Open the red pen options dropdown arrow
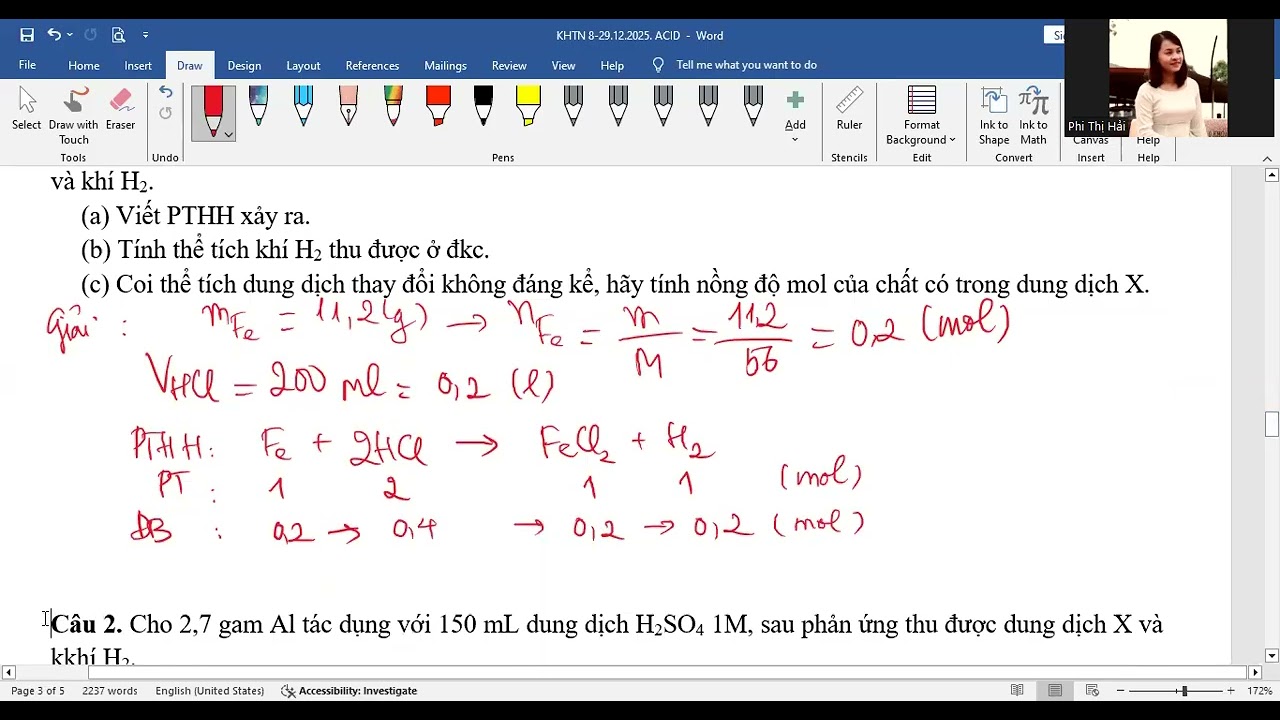Screen dimensions: 1280x720 pyautogui.click(x=229, y=134)
